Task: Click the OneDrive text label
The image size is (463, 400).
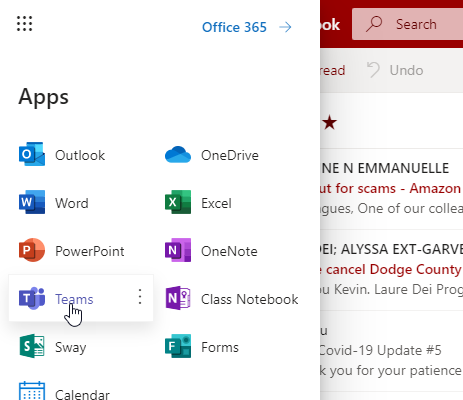Action: tap(230, 155)
